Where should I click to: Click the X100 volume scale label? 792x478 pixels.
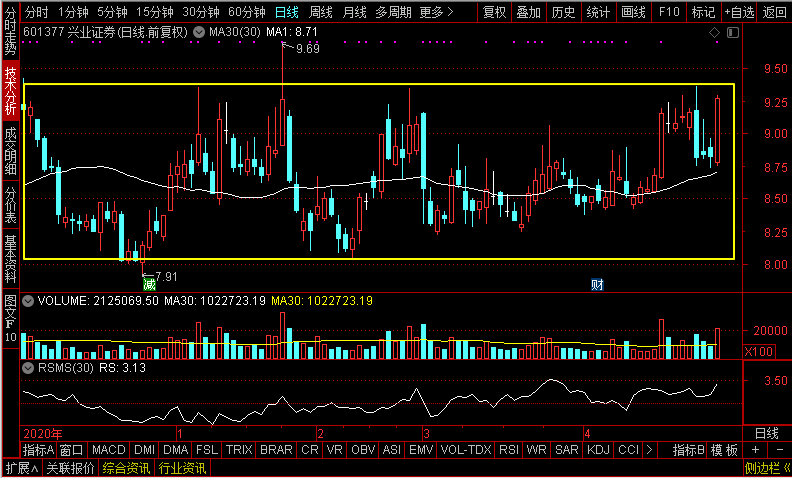(759, 352)
